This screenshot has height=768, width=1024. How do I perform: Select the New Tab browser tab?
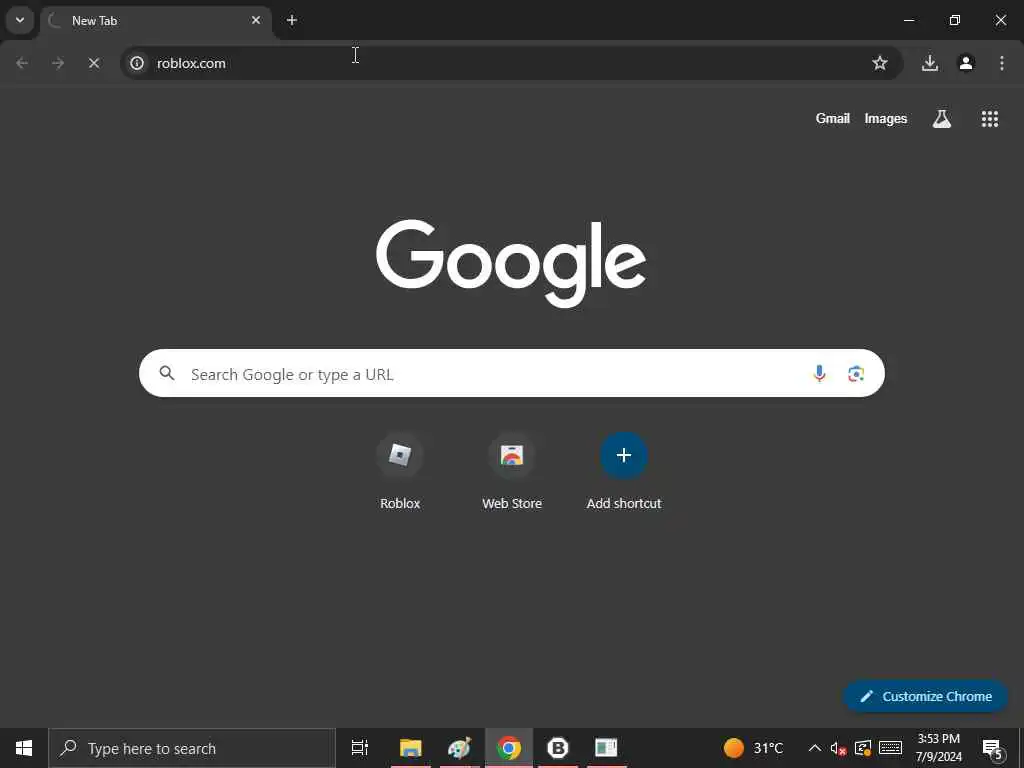(155, 21)
